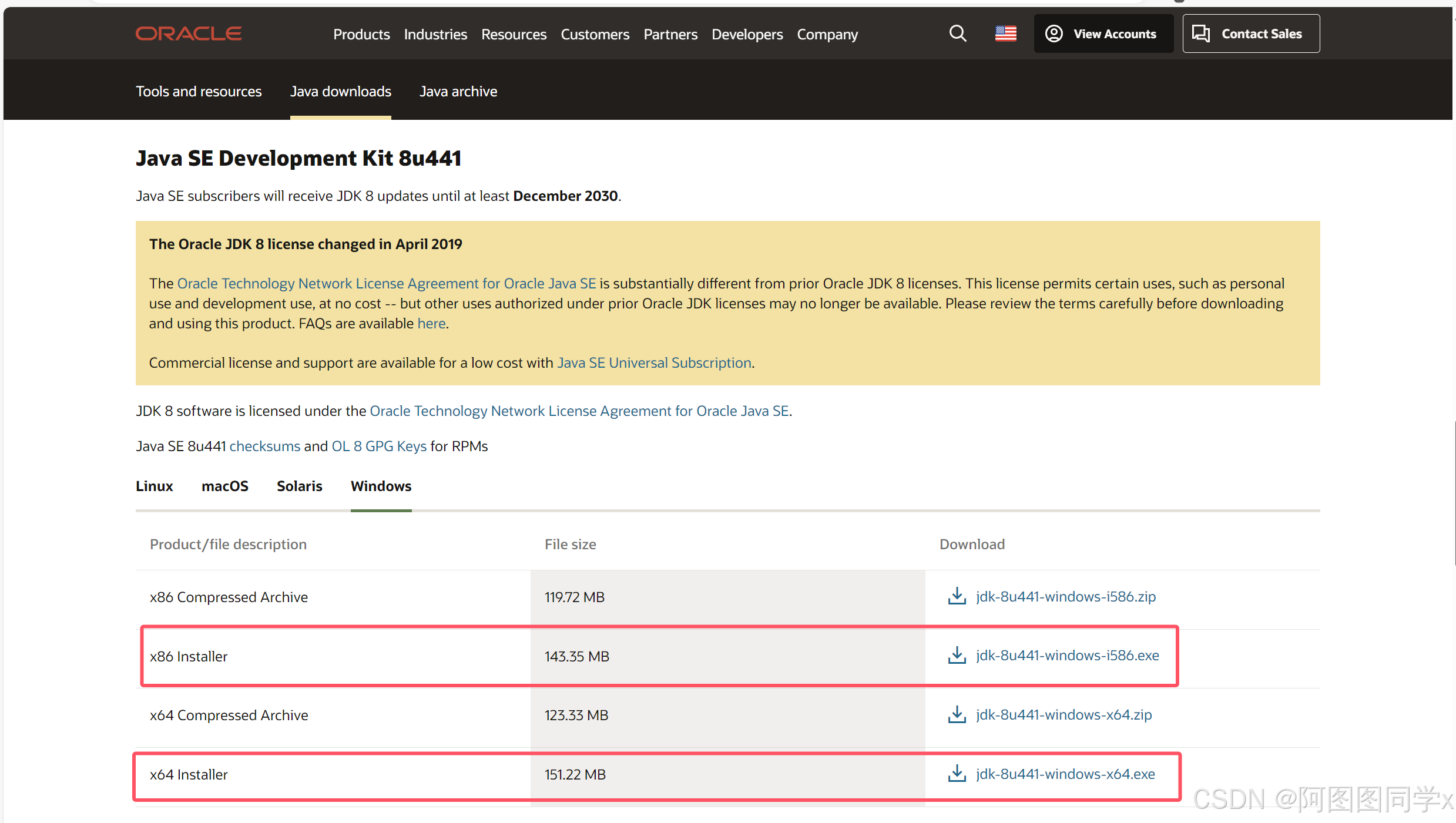Click the US flag country selector
Image resolution: width=1456 pixels, height=823 pixels.
pos(1005,33)
